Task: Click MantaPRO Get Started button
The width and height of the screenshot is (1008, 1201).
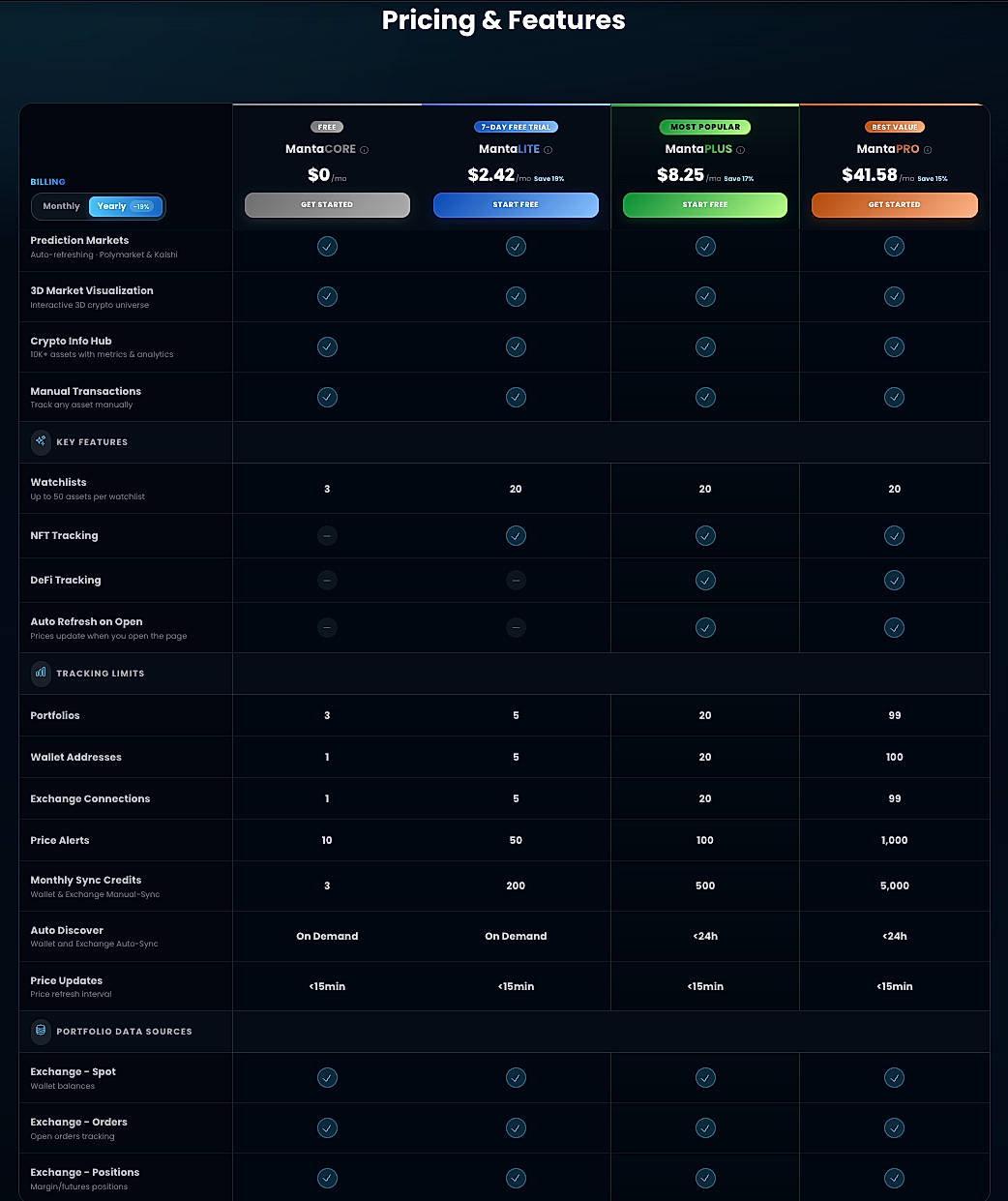Action: coord(895,205)
